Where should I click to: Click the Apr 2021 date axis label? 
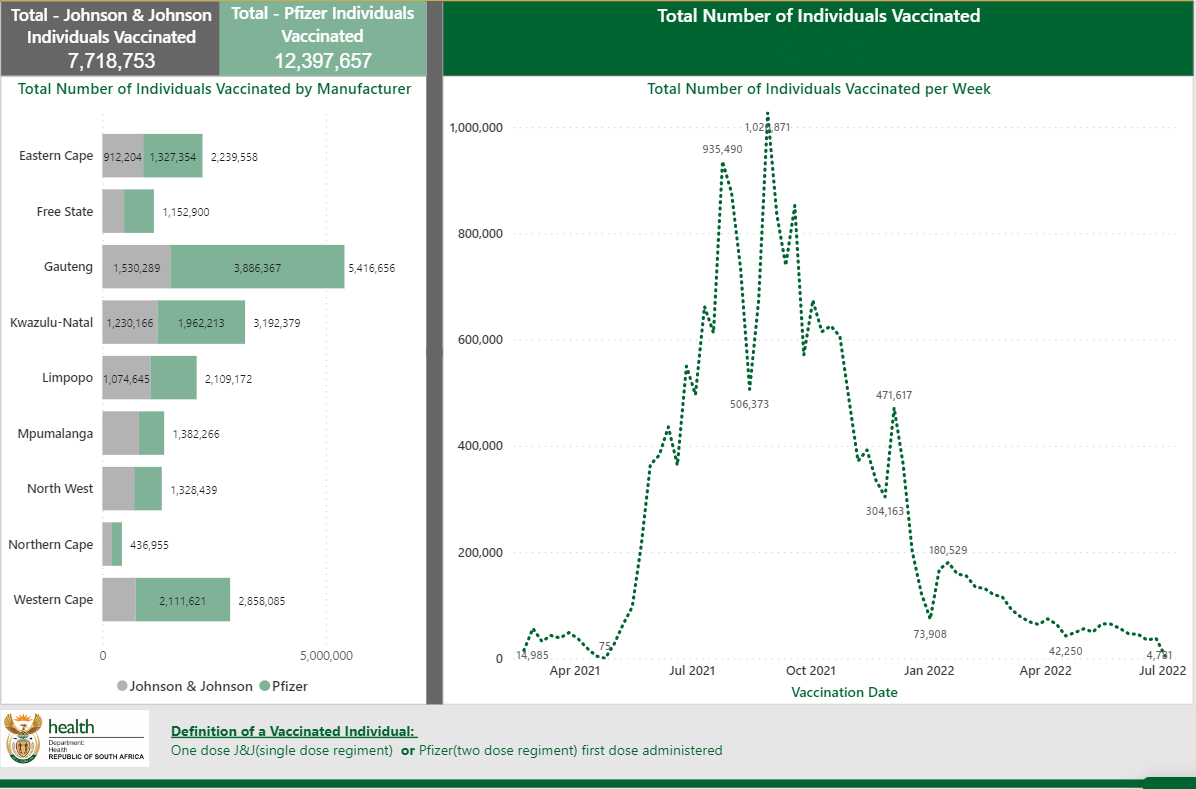point(574,671)
